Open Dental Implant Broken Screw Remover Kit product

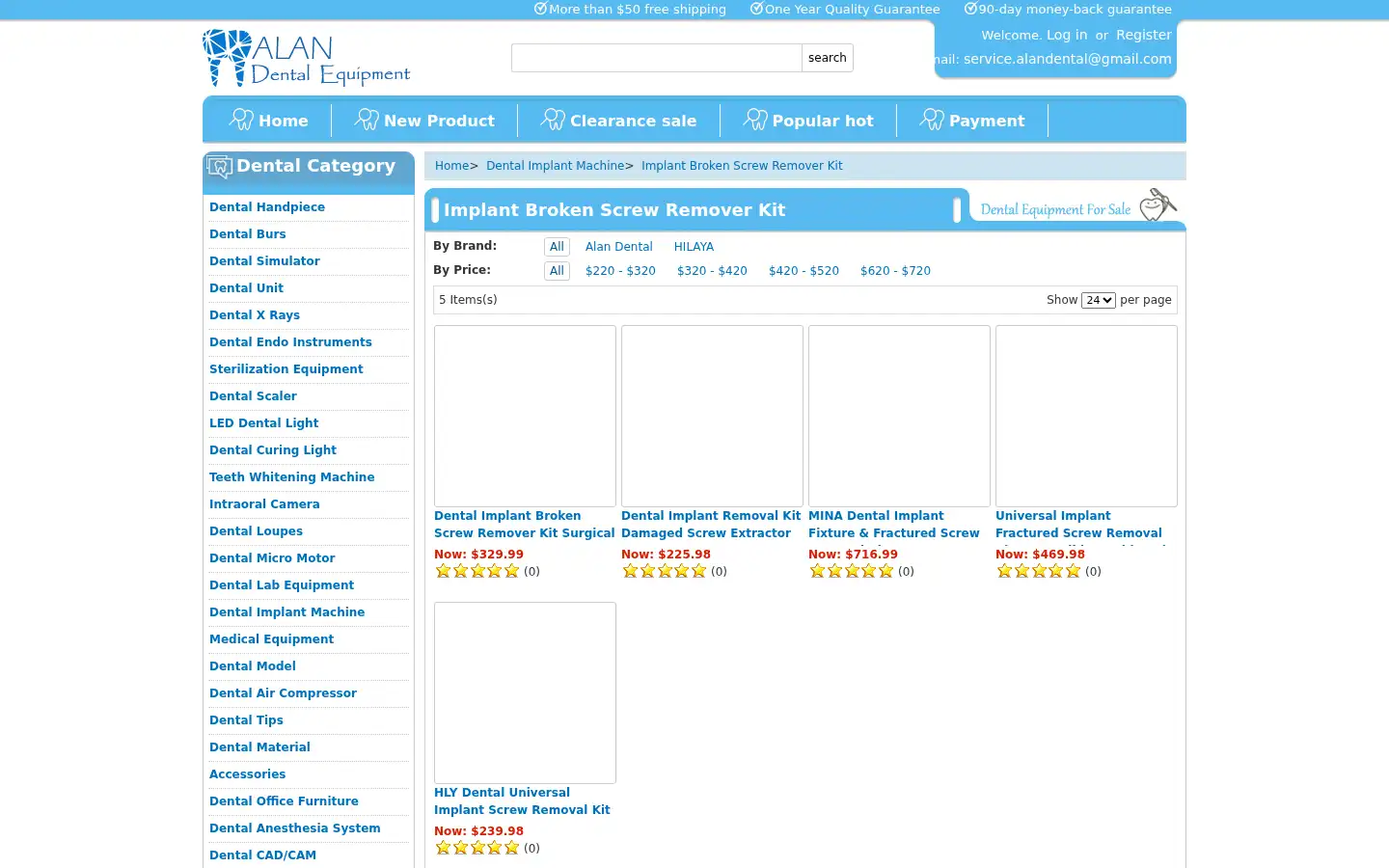[x=524, y=525]
